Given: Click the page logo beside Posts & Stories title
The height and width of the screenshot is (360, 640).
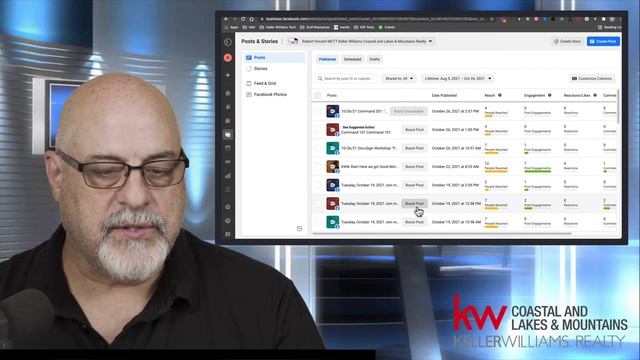Looking at the screenshot, I should (293, 41).
